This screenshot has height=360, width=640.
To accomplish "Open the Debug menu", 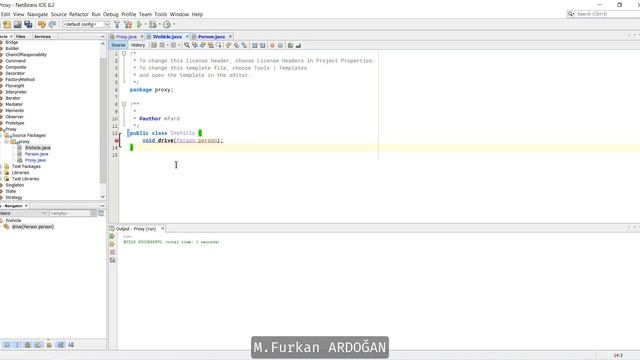I will 111,14.
